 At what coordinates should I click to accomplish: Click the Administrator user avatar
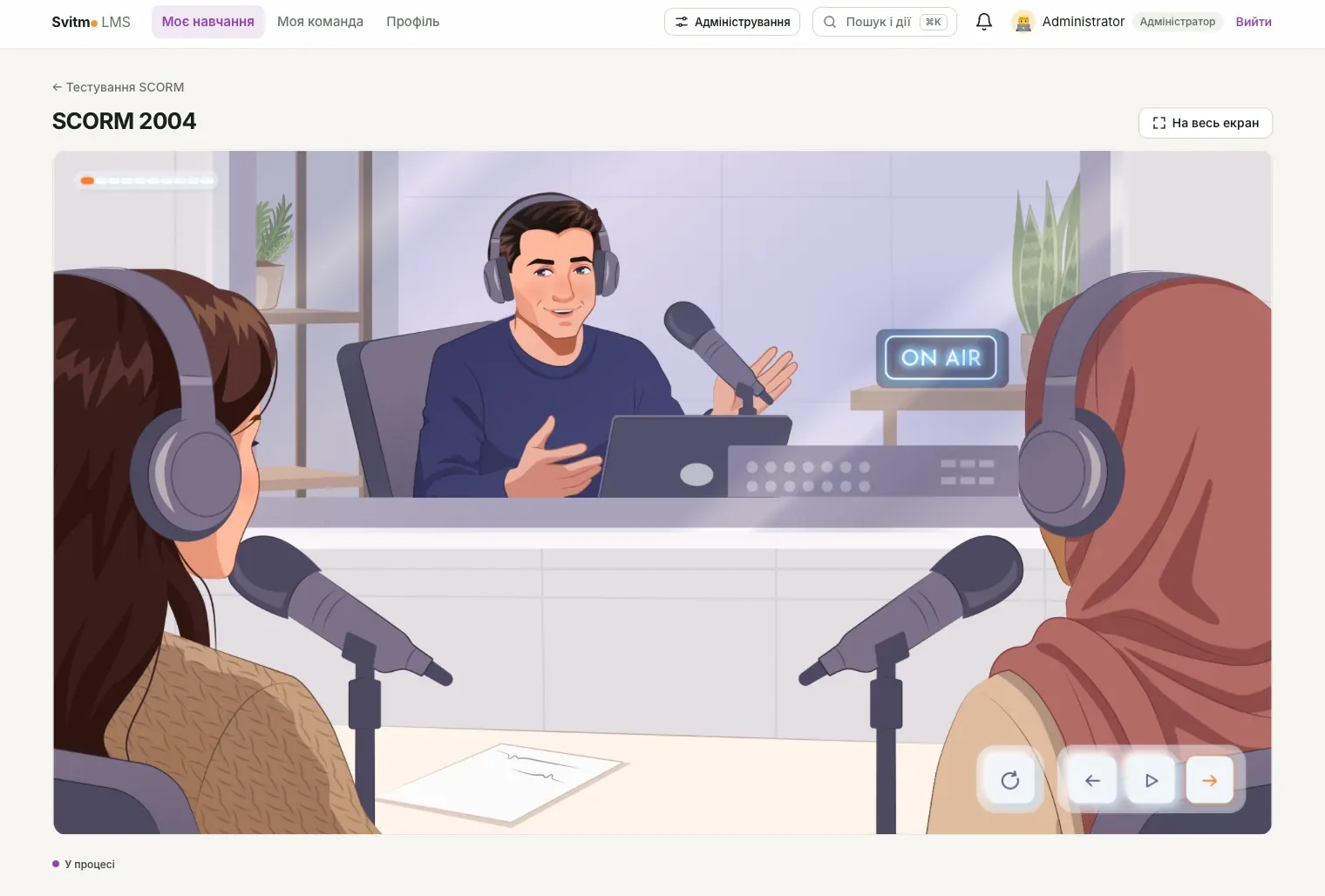[1023, 22]
